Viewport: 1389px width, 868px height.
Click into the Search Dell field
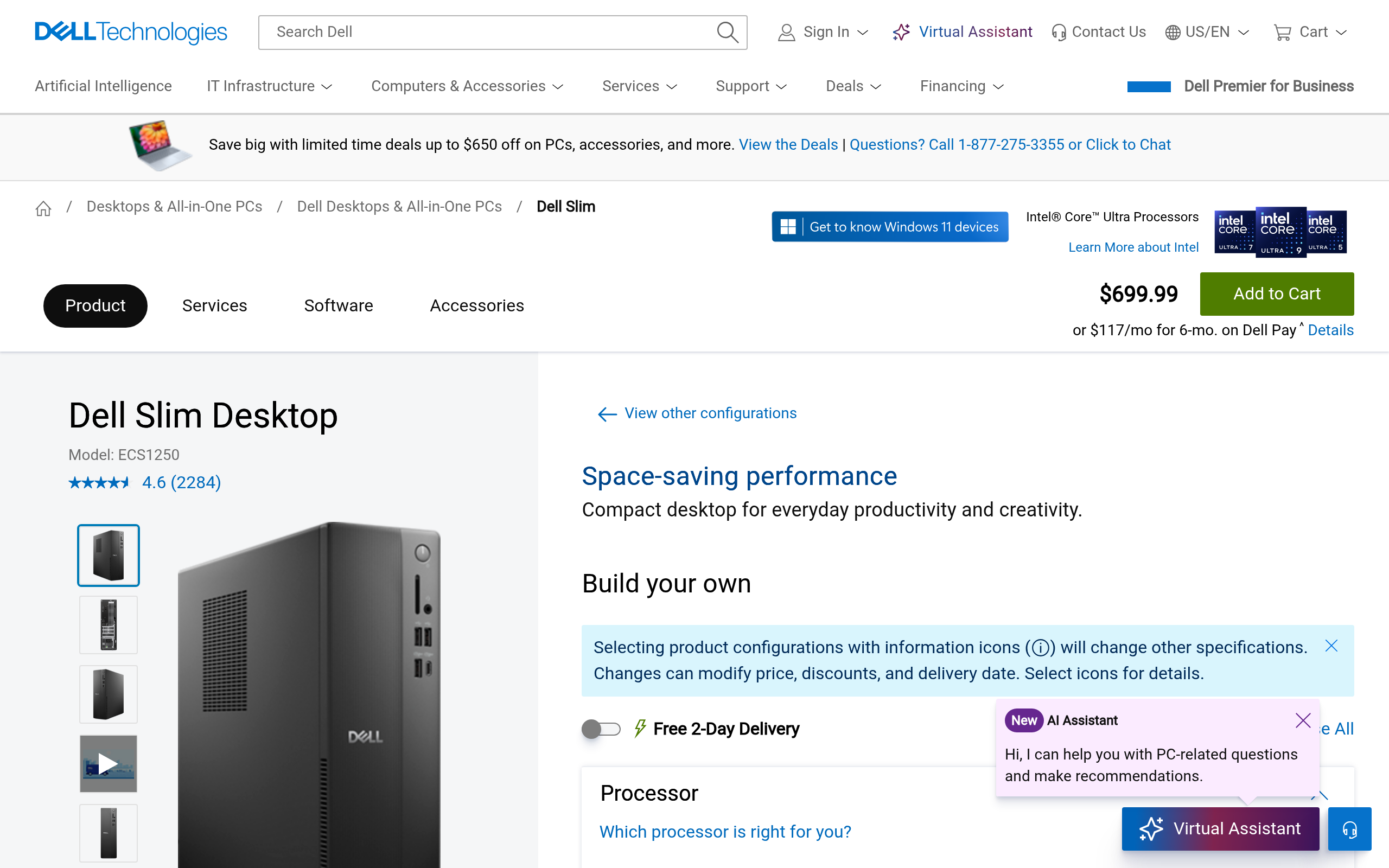488,32
